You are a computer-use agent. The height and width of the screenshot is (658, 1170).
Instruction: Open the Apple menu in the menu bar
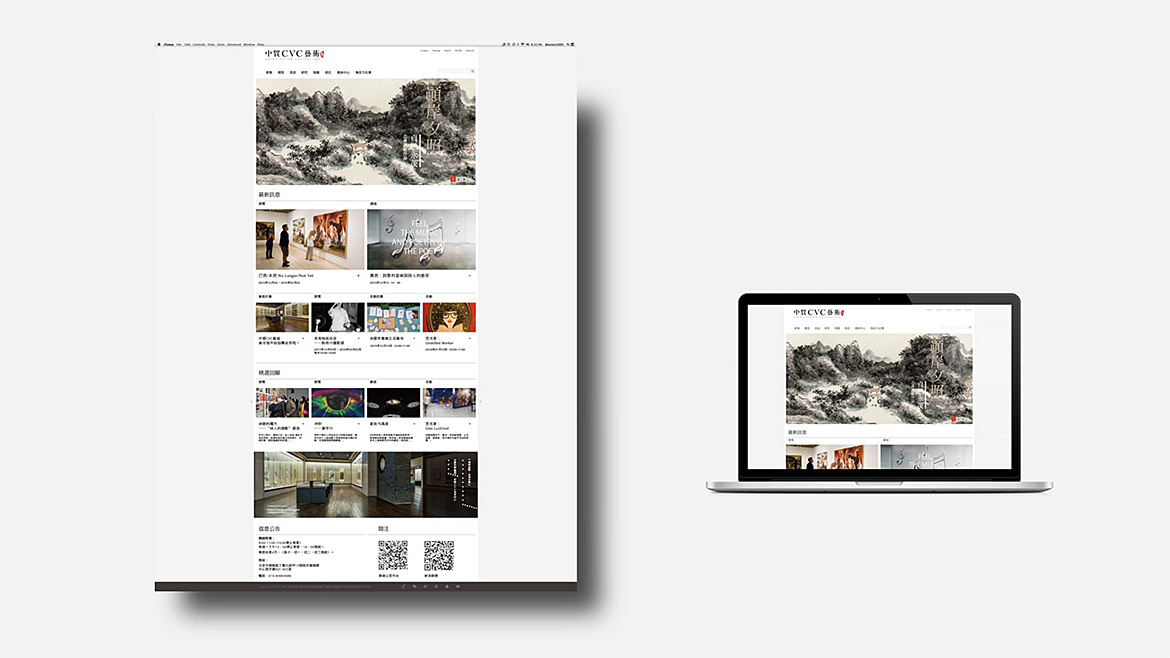(159, 45)
